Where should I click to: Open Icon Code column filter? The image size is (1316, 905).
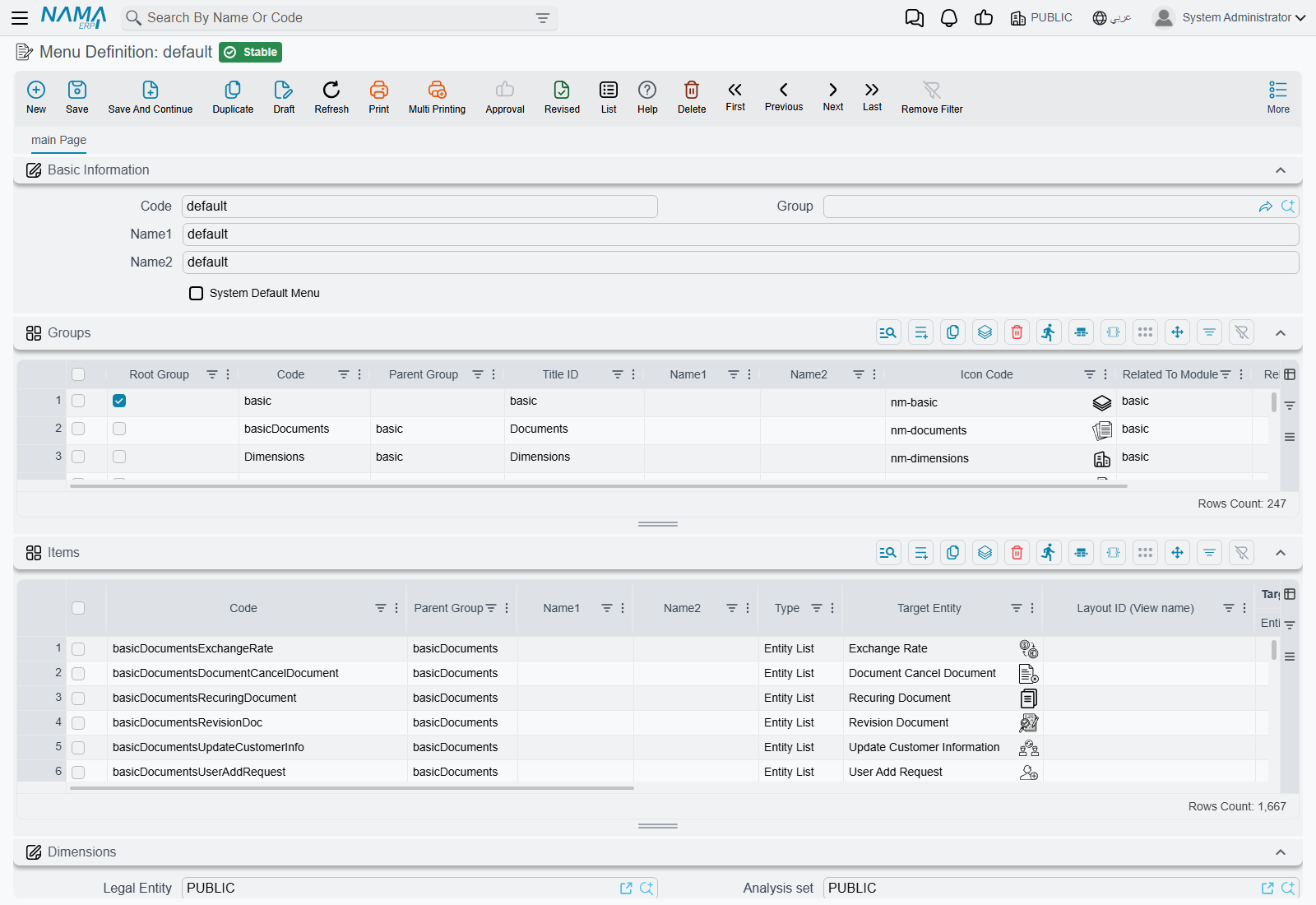1089,374
